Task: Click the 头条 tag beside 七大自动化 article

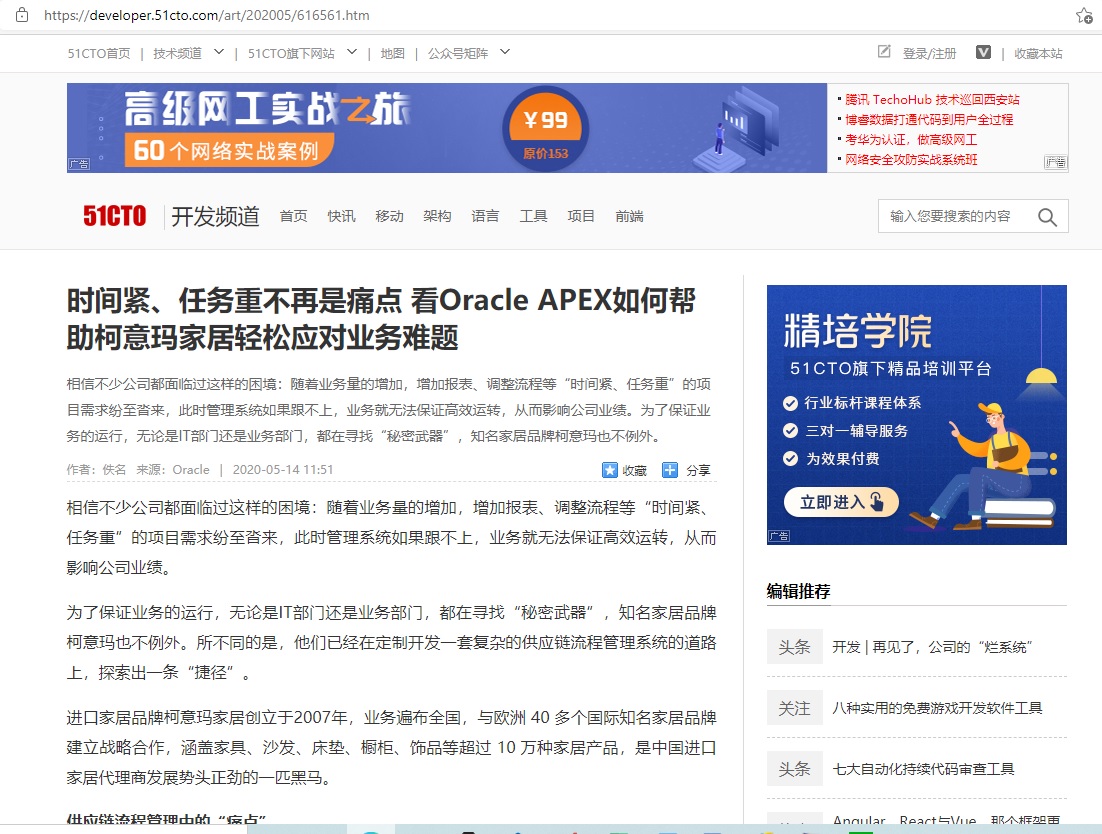Action: pyautogui.click(x=794, y=769)
